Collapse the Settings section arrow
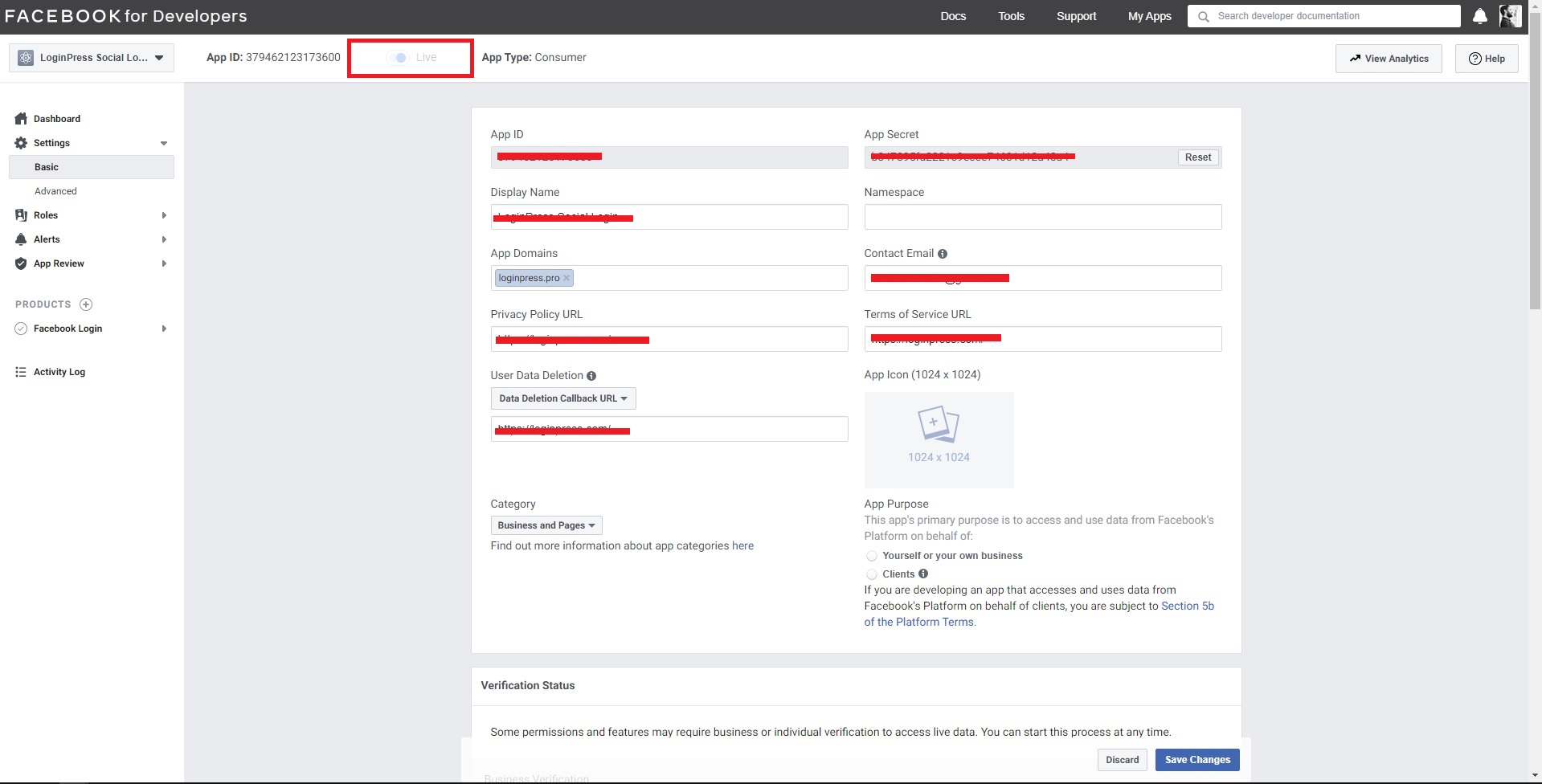Viewport: 1542px width, 784px height. pos(164,143)
